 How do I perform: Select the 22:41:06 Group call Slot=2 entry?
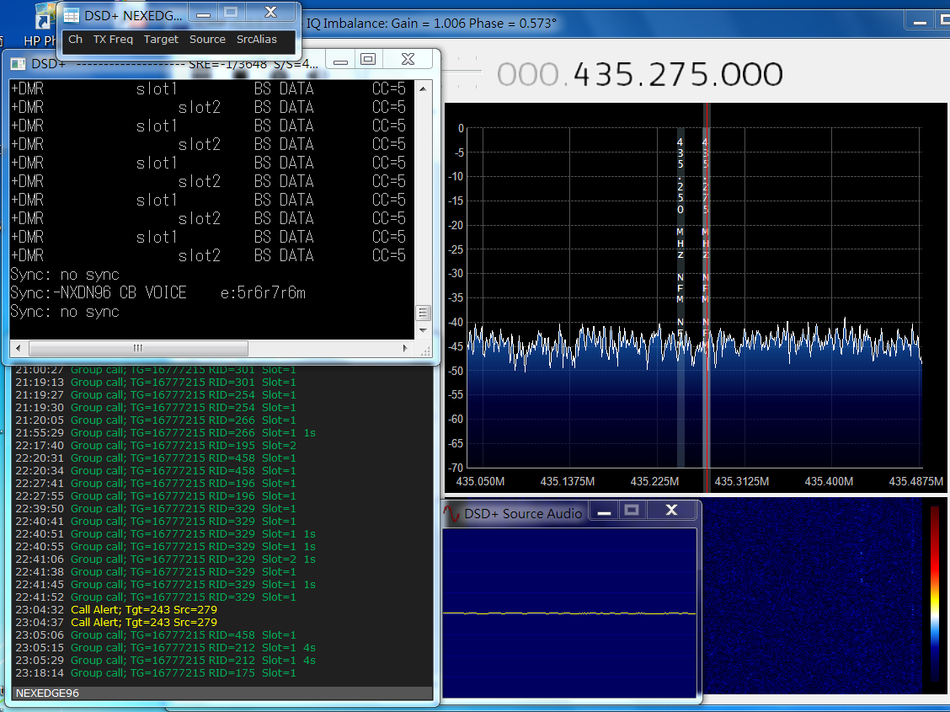tap(165, 559)
